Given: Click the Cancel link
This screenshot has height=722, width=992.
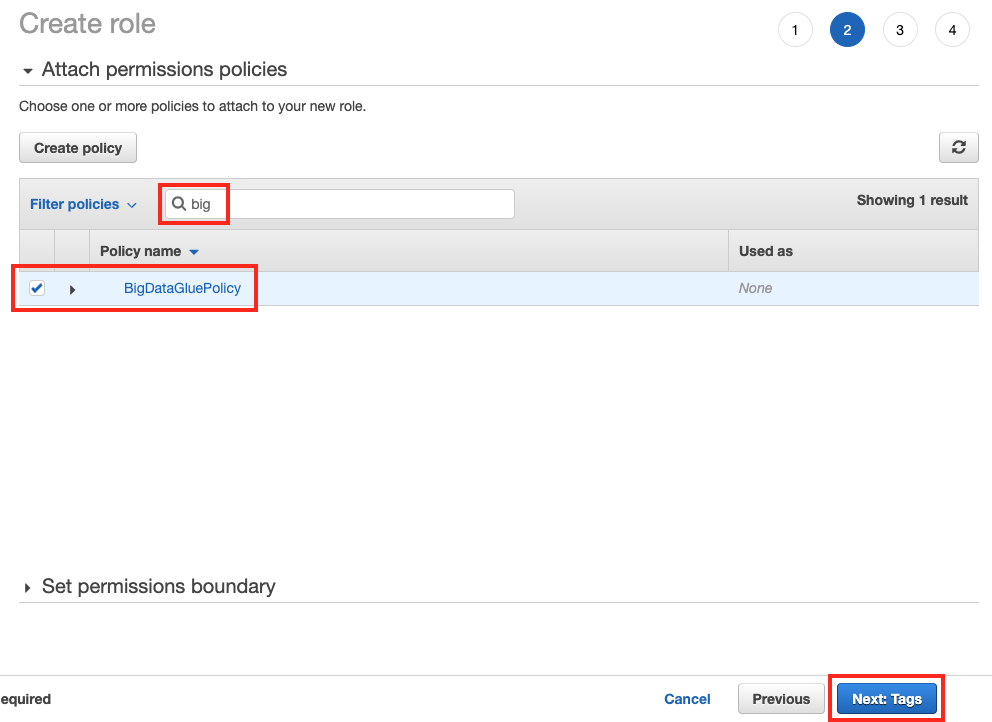Looking at the screenshot, I should (687, 699).
